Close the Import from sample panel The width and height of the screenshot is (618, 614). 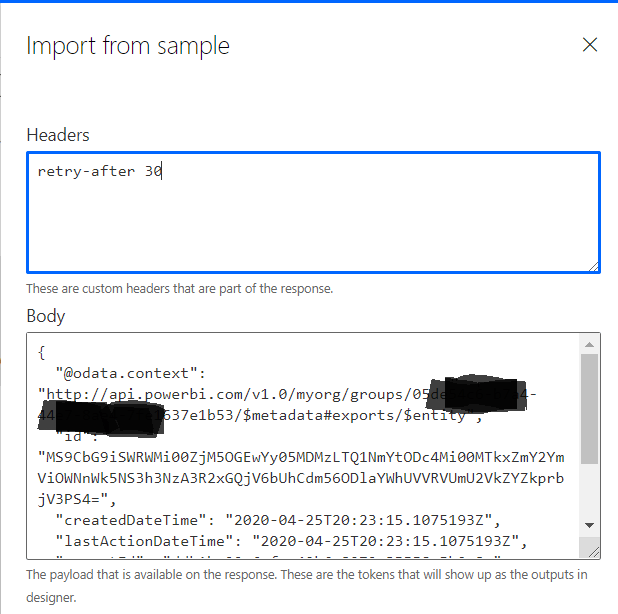pyautogui.click(x=590, y=45)
